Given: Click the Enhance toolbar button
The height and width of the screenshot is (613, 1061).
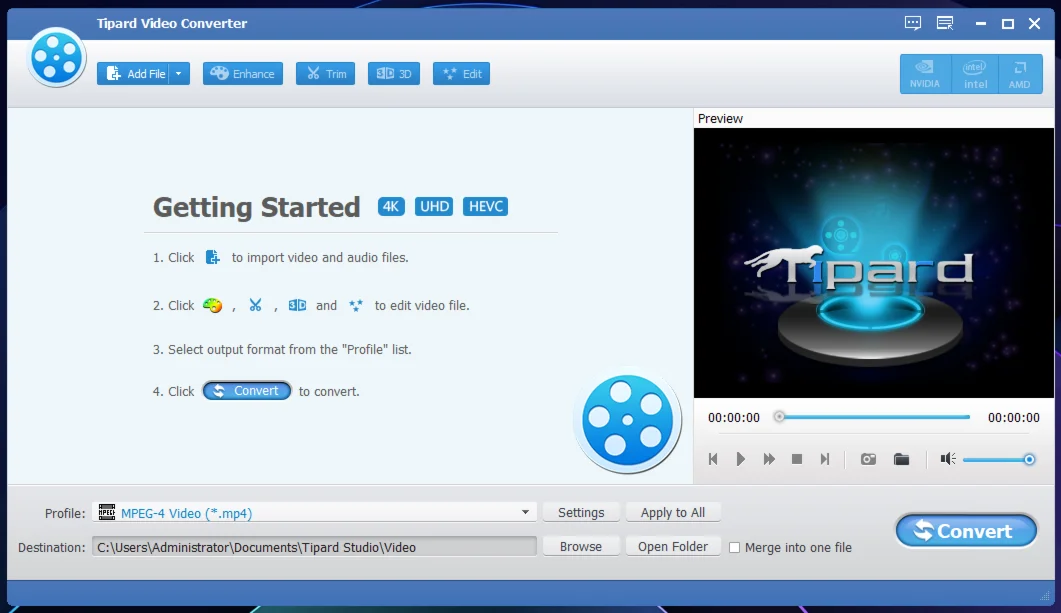Looking at the screenshot, I should tap(243, 74).
